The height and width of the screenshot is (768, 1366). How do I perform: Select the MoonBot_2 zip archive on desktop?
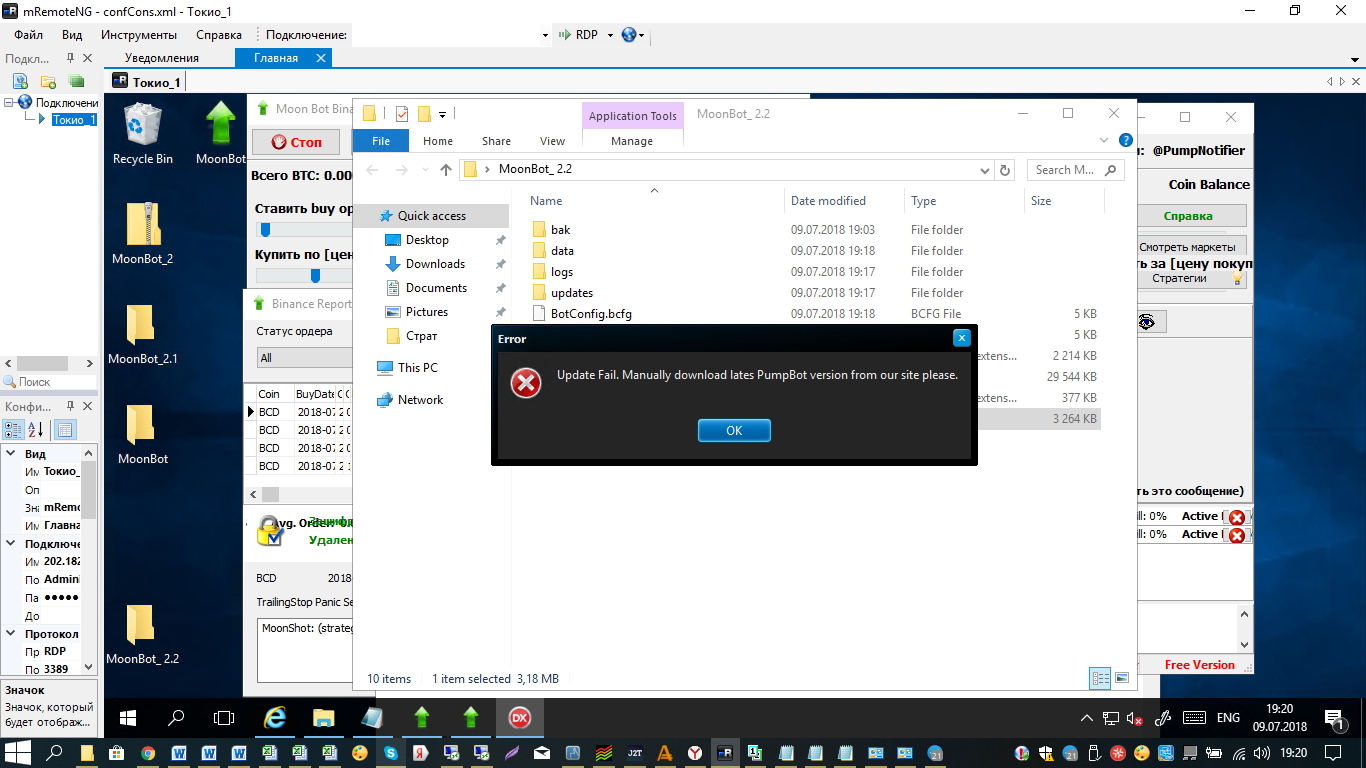143,233
